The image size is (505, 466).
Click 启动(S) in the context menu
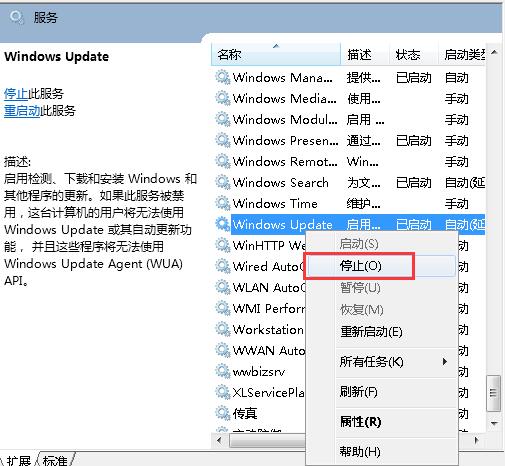tap(381, 244)
